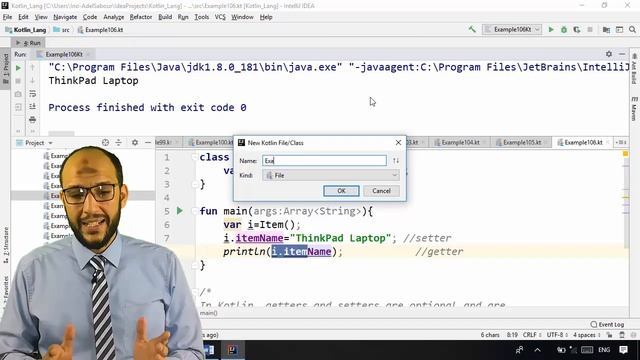The height and width of the screenshot is (360, 640).
Task: Click the yellow inspection indicator atop editor stripe
Action: coord(625,153)
